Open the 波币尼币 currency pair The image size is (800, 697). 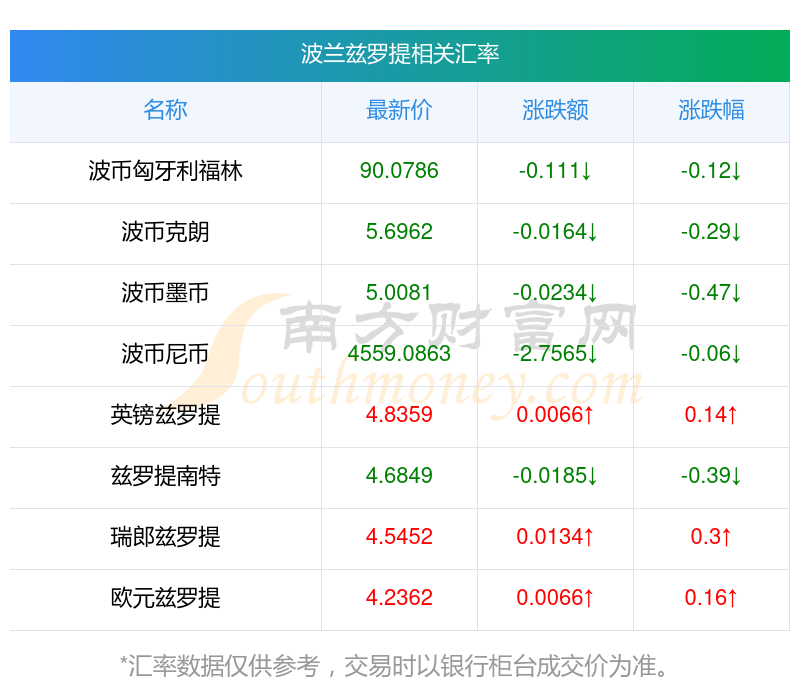165,354
